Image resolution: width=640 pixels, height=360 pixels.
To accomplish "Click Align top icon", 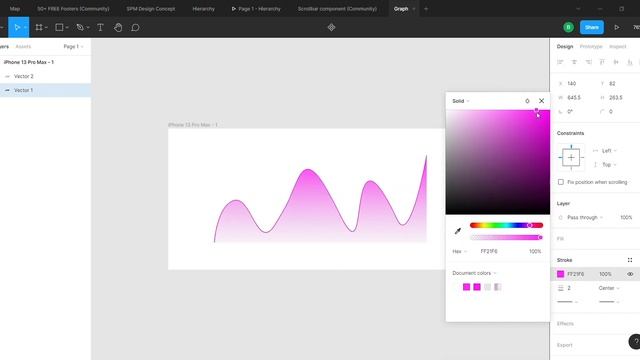I will 602,62.
